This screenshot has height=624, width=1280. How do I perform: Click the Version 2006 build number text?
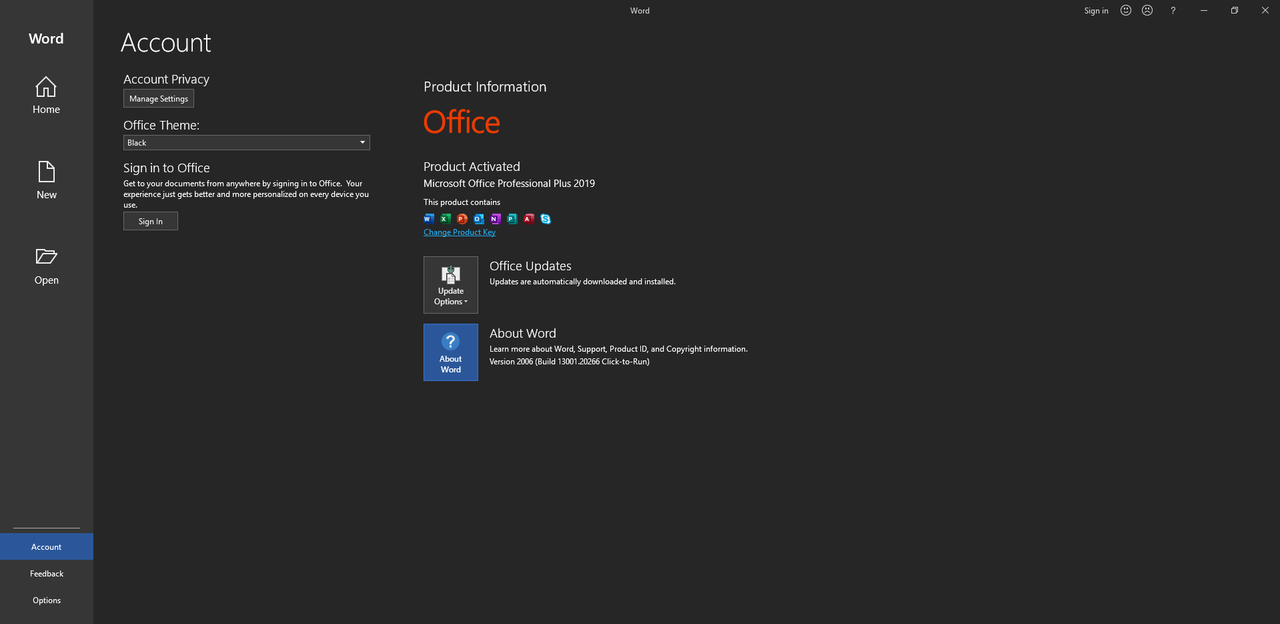tap(569, 361)
